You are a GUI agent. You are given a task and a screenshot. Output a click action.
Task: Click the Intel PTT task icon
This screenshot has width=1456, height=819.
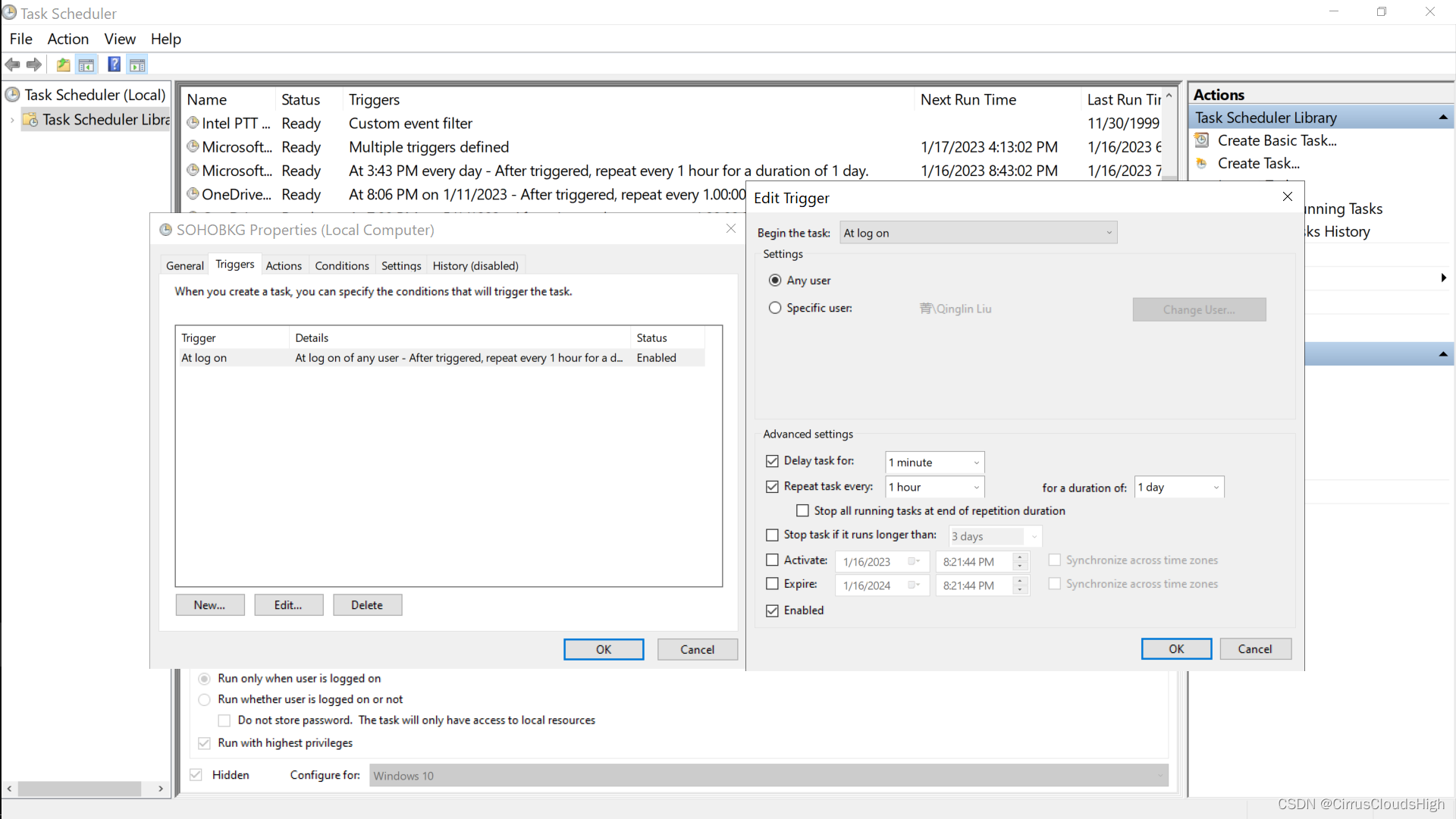(x=193, y=123)
